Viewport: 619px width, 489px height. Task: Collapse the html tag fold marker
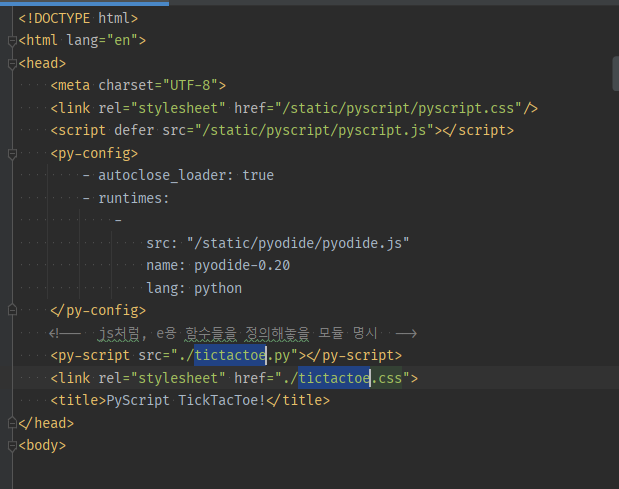coord(12,41)
